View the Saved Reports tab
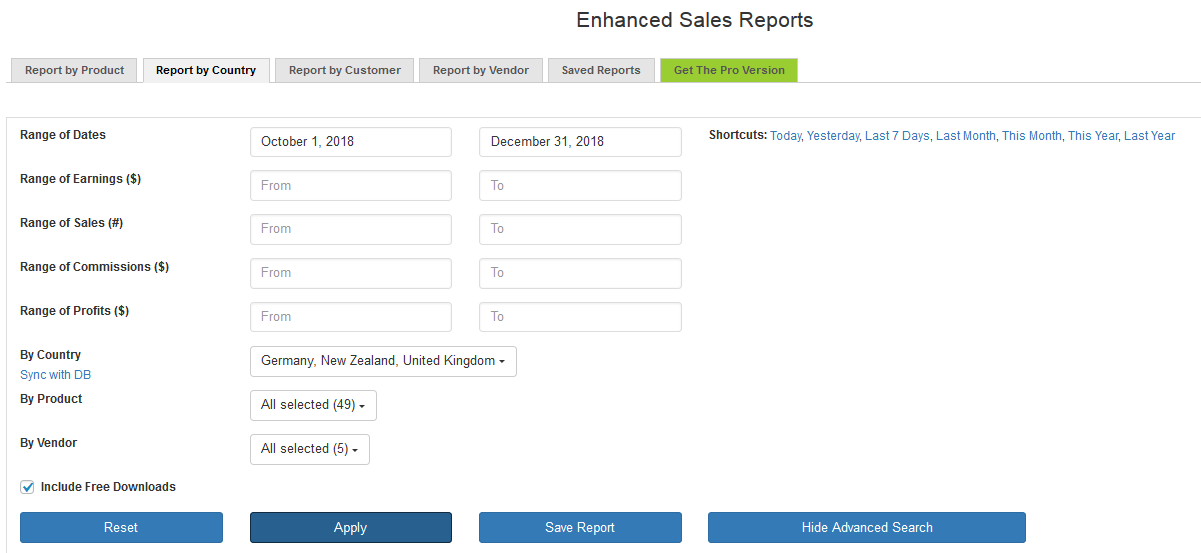This screenshot has height=553, width=1201. (x=601, y=70)
